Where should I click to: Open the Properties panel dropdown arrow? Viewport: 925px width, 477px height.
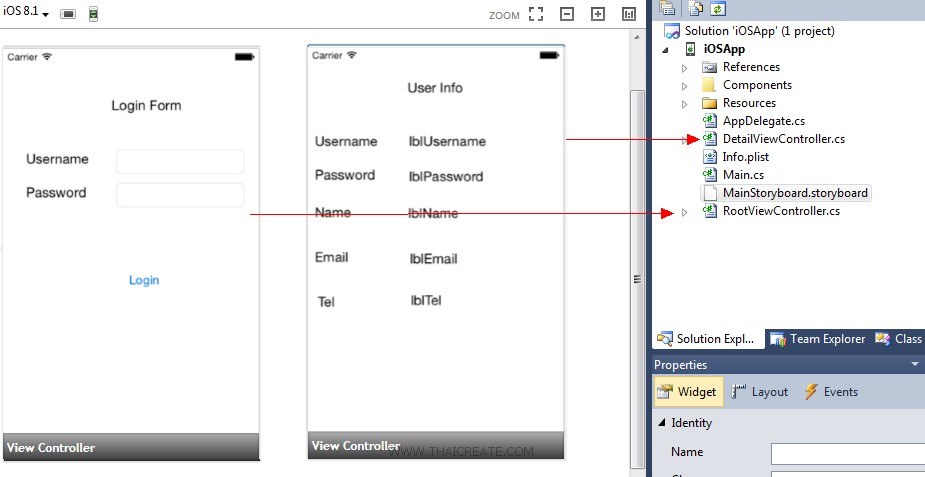915,365
